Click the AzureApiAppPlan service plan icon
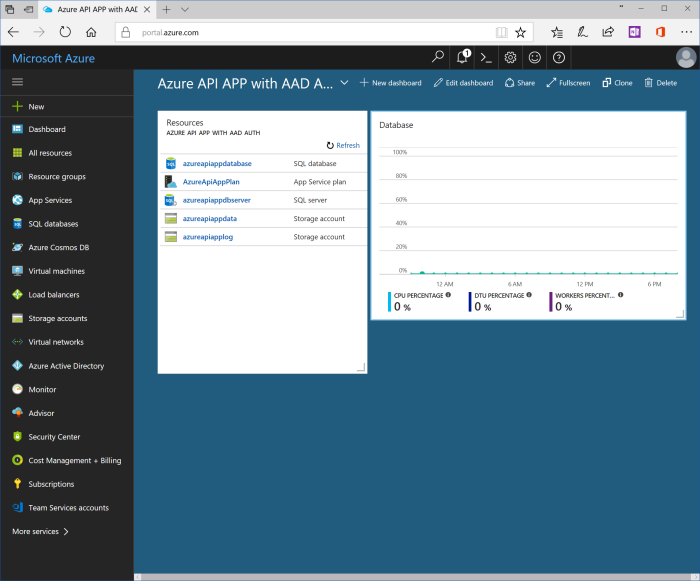Viewport: 700px width, 581px height. pyautogui.click(x=171, y=182)
